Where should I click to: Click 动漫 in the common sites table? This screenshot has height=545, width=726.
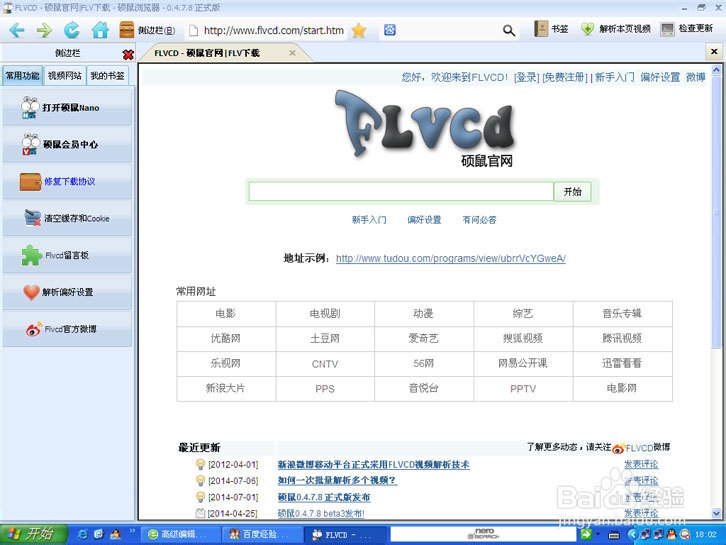pyautogui.click(x=423, y=313)
